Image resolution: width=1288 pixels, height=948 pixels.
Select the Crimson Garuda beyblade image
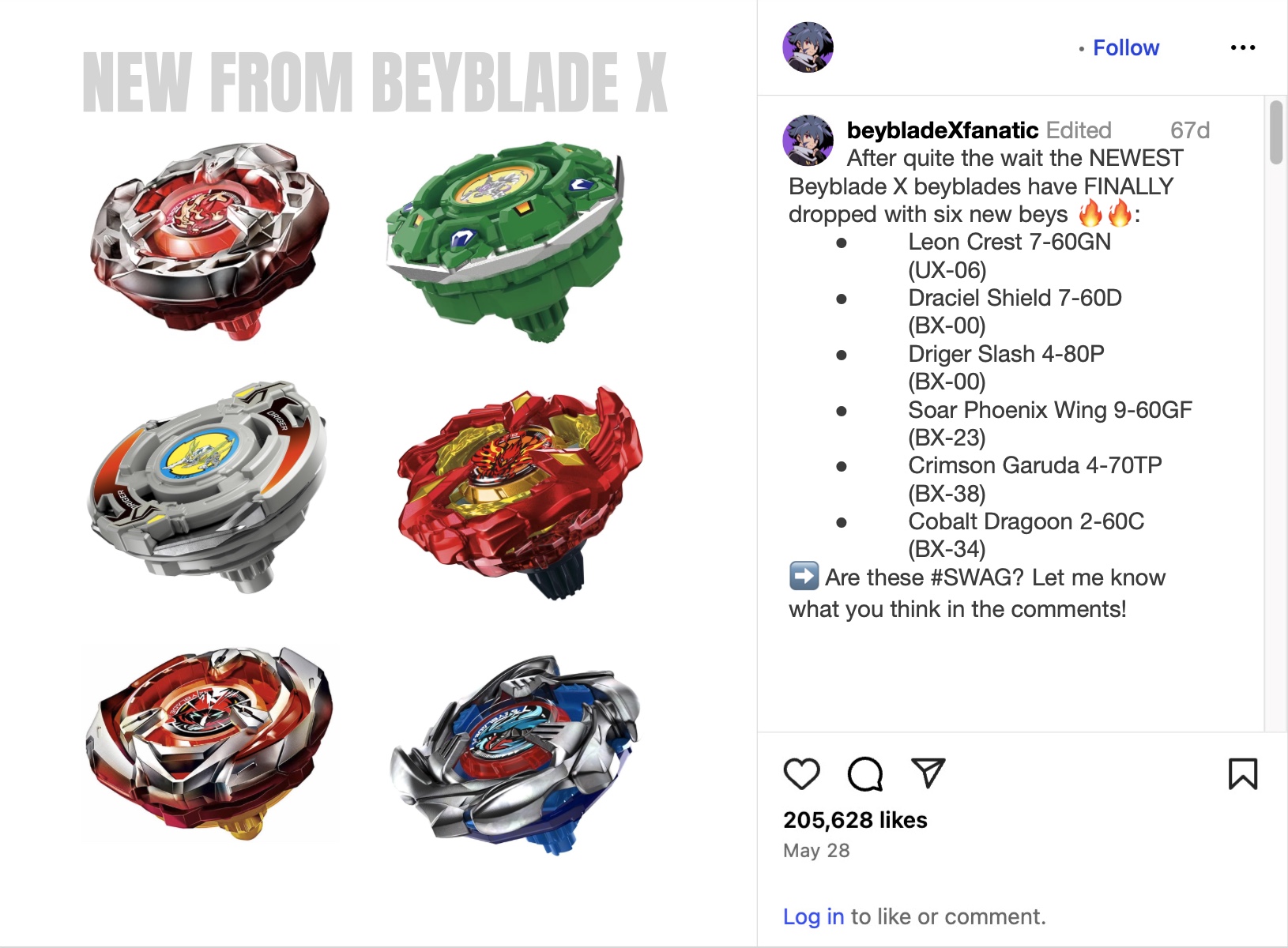tap(209, 744)
